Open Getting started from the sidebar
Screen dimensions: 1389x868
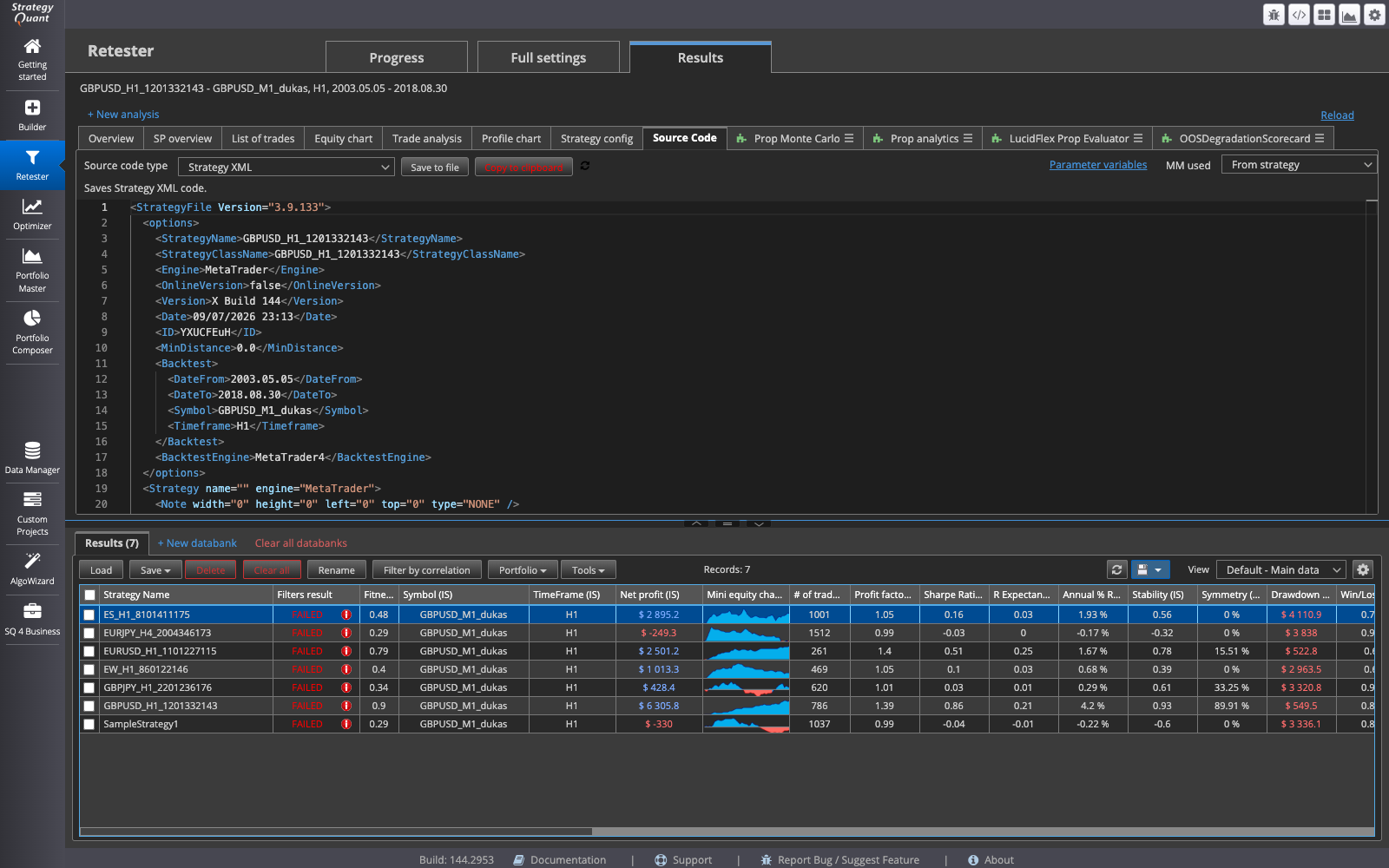point(32,59)
